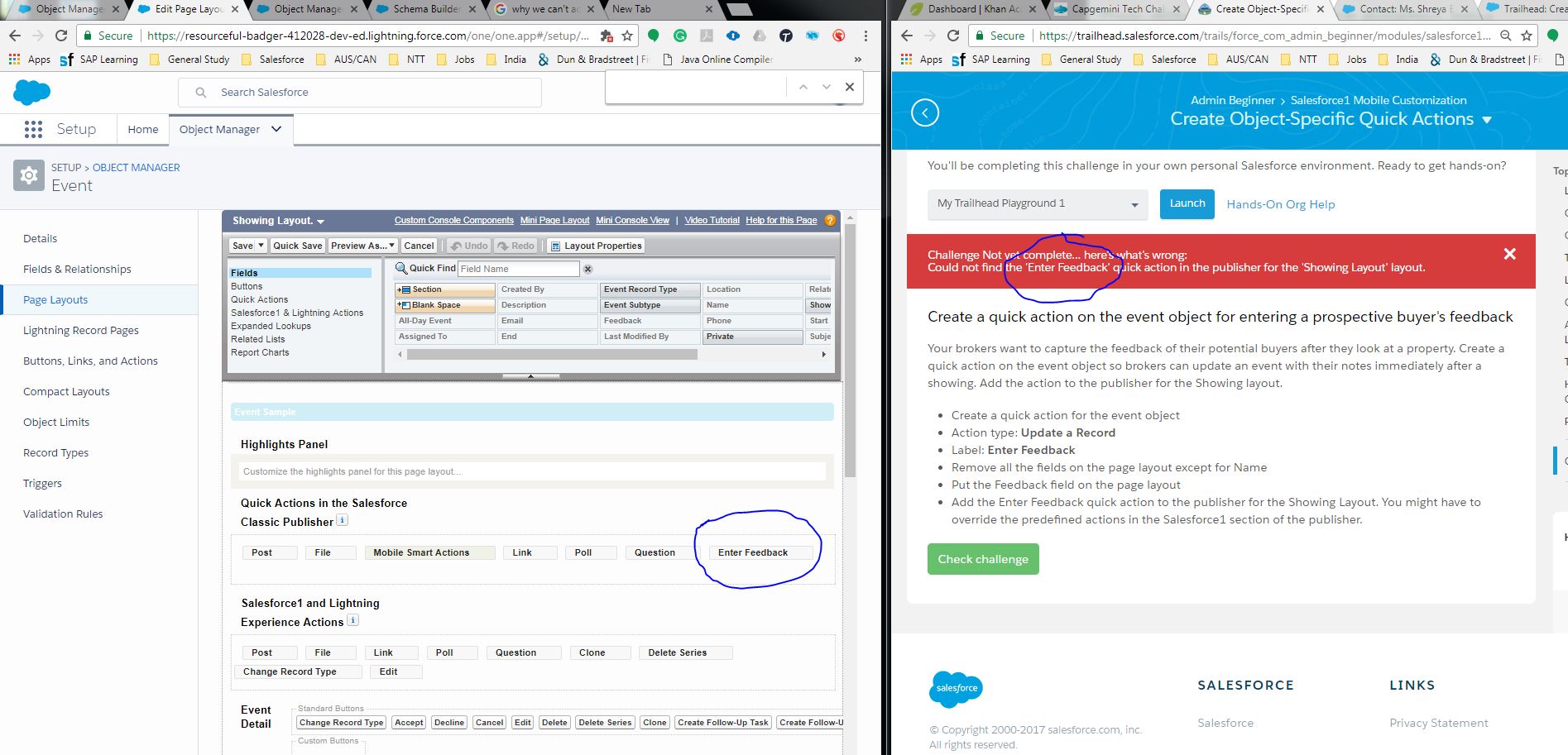Click the Salesforce cloud logo in Setup

coord(31,92)
